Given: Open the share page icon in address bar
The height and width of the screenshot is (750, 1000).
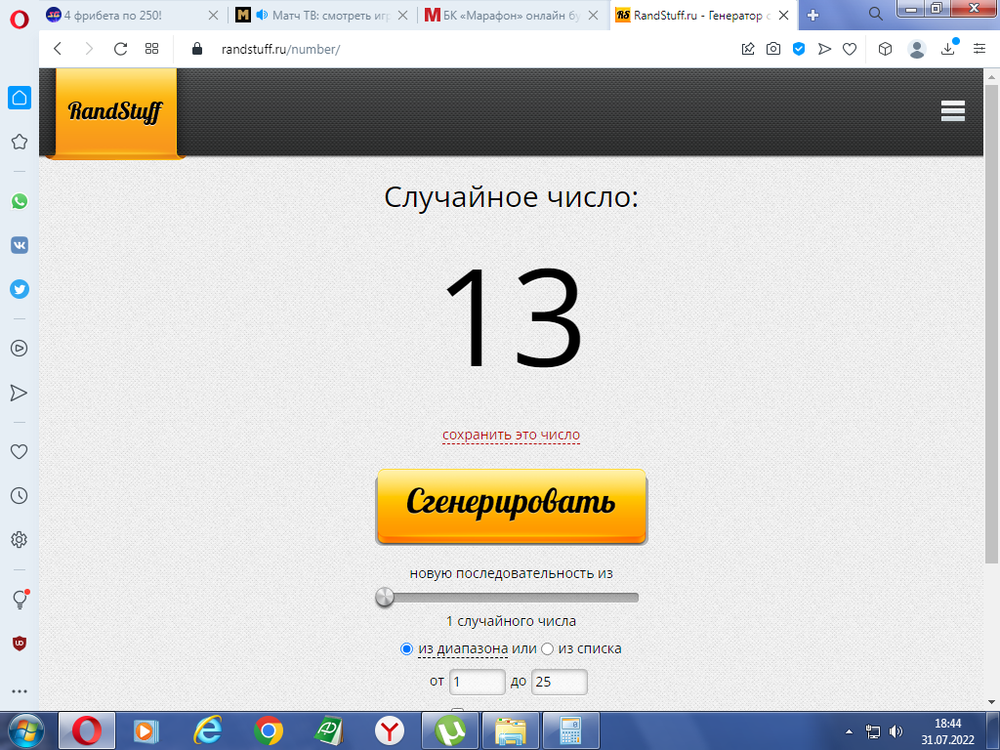Looking at the screenshot, I should coord(748,49).
